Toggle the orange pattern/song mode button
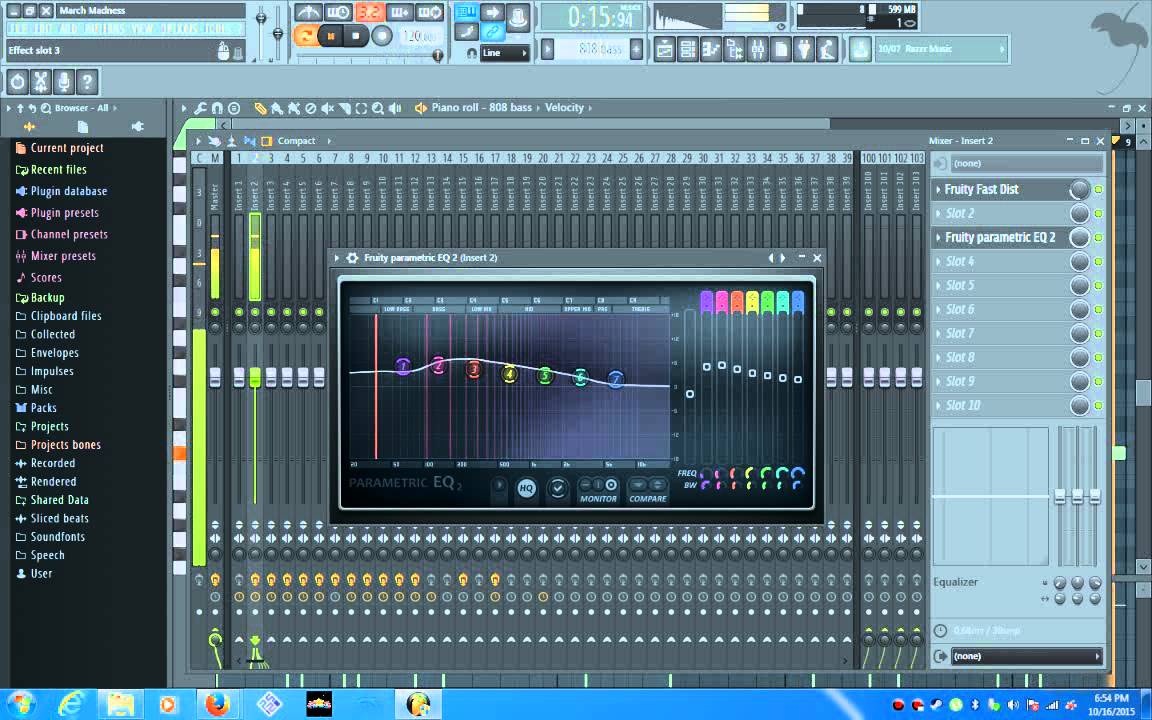 (x=304, y=35)
